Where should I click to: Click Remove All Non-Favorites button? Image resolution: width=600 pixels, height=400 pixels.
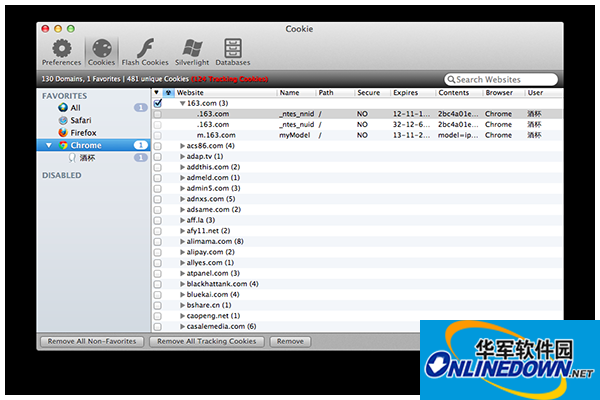[x=92, y=341]
